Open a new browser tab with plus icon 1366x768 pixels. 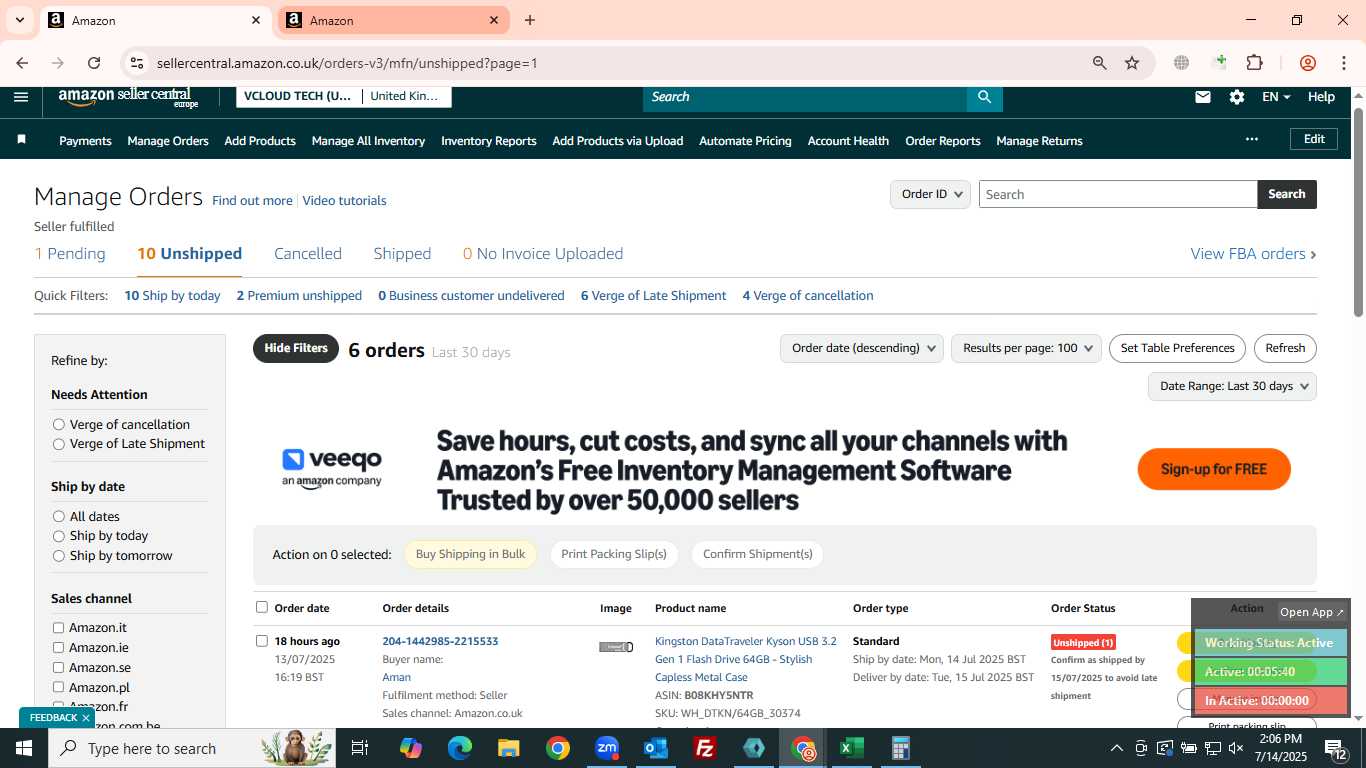coord(530,20)
